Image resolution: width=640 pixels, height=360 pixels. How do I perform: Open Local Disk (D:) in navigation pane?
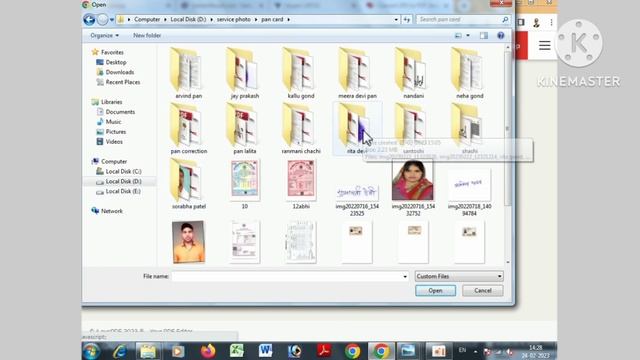coord(123,181)
